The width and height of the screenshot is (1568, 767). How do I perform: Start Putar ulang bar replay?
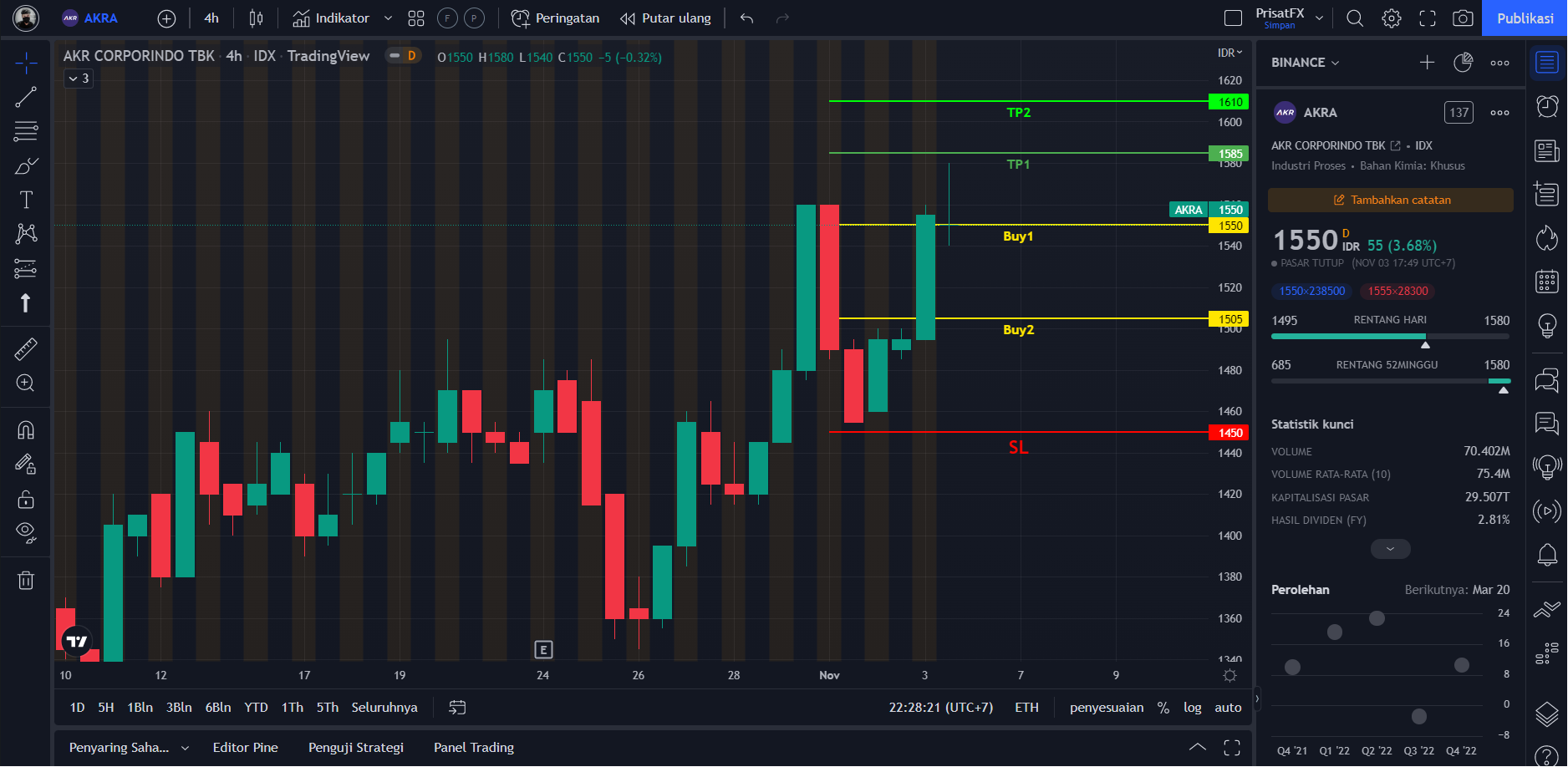[x=665, y=18]
